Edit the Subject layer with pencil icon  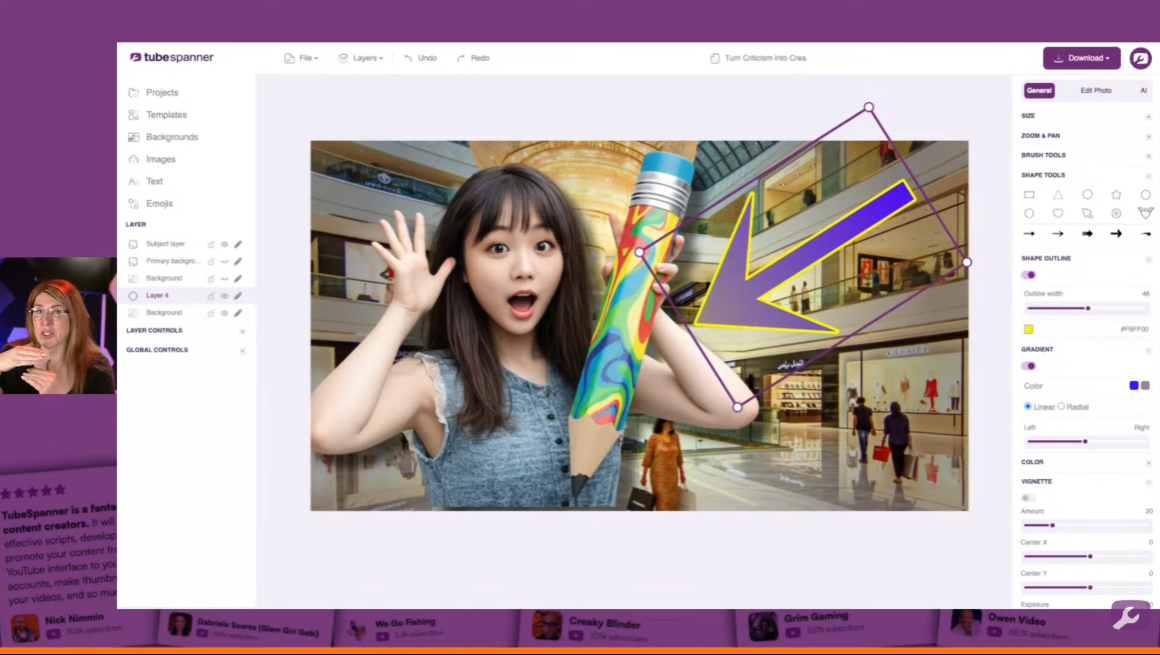click(238, 244)
